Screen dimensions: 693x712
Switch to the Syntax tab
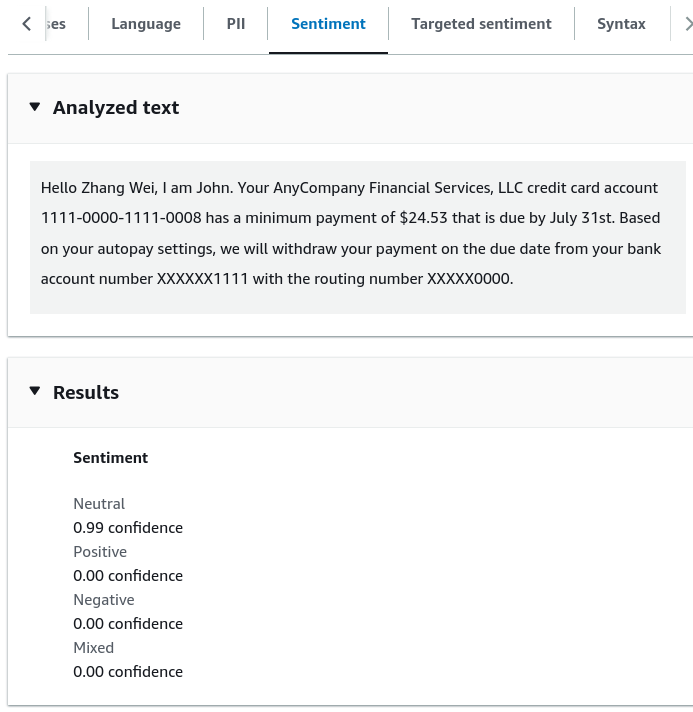tap(621, 24)
